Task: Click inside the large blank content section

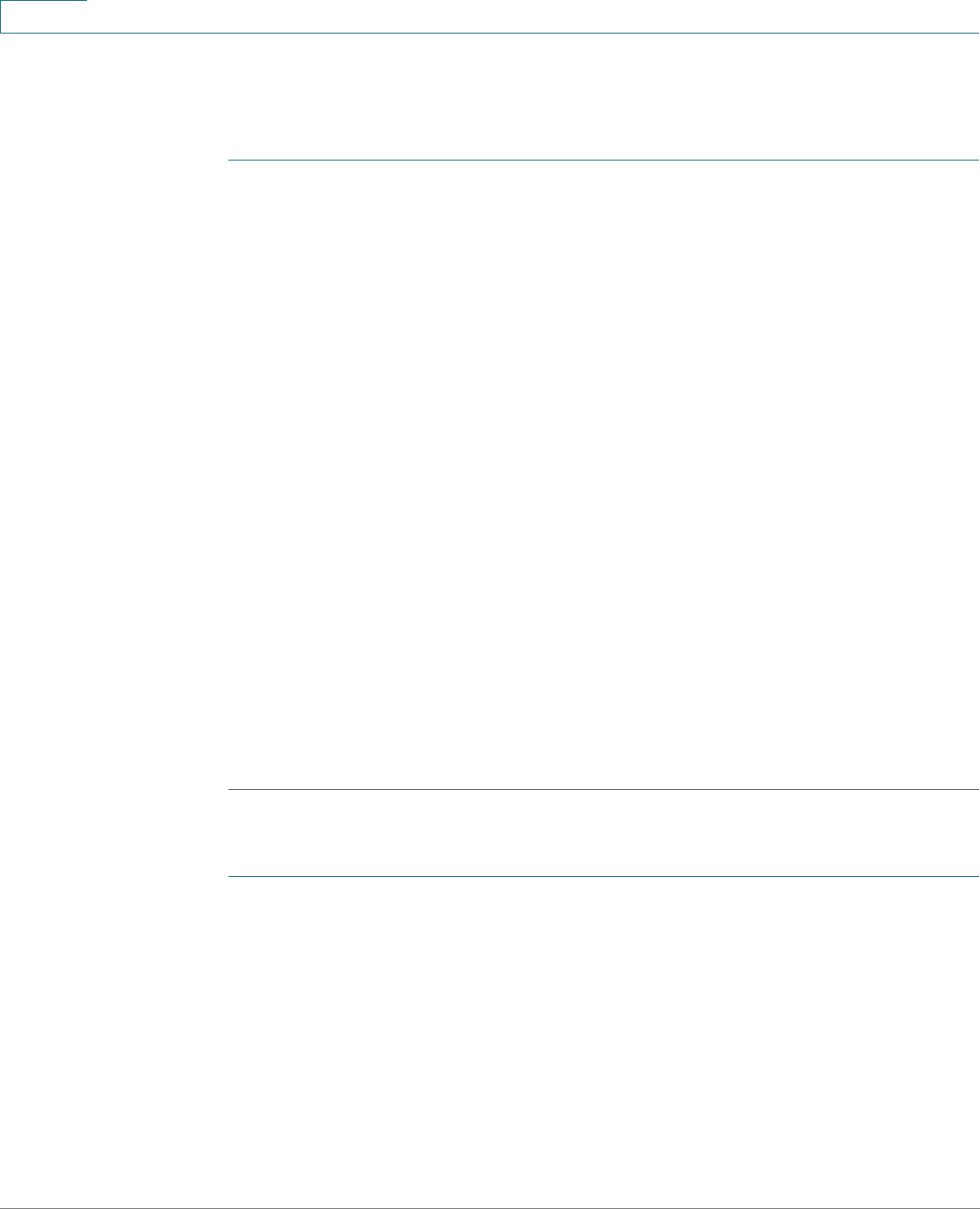Action: [x=603, y=474]
